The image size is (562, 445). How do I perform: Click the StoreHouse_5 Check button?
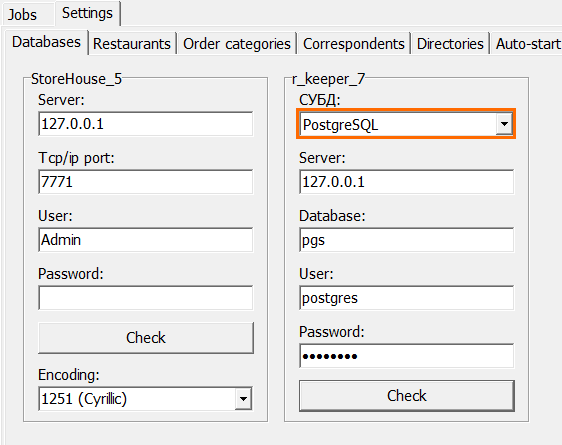pyautogui.click(x=146, y=338)
